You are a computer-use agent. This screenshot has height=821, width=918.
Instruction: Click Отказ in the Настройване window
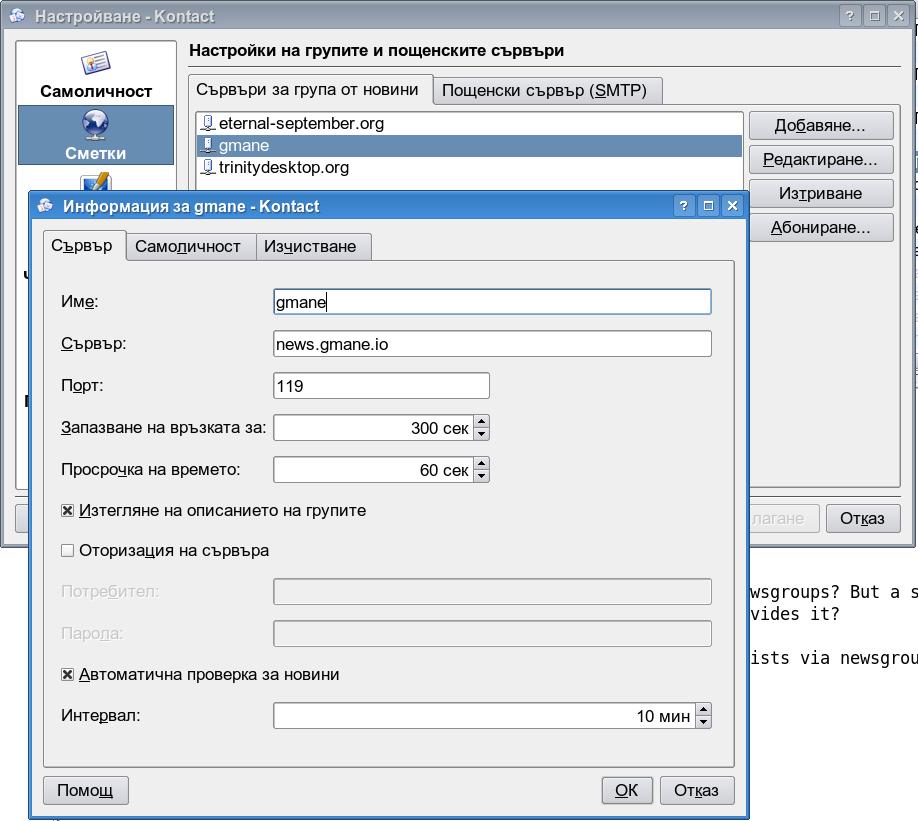[862, 518]
